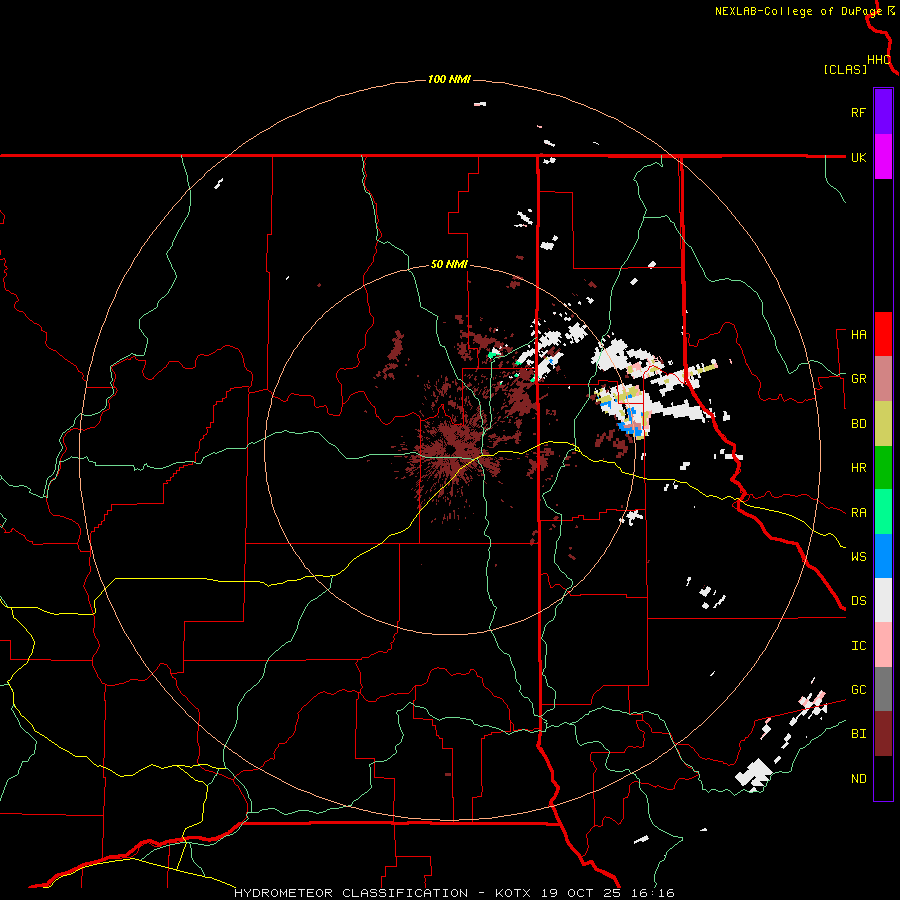Click the blue WS legend swatch

883,556
